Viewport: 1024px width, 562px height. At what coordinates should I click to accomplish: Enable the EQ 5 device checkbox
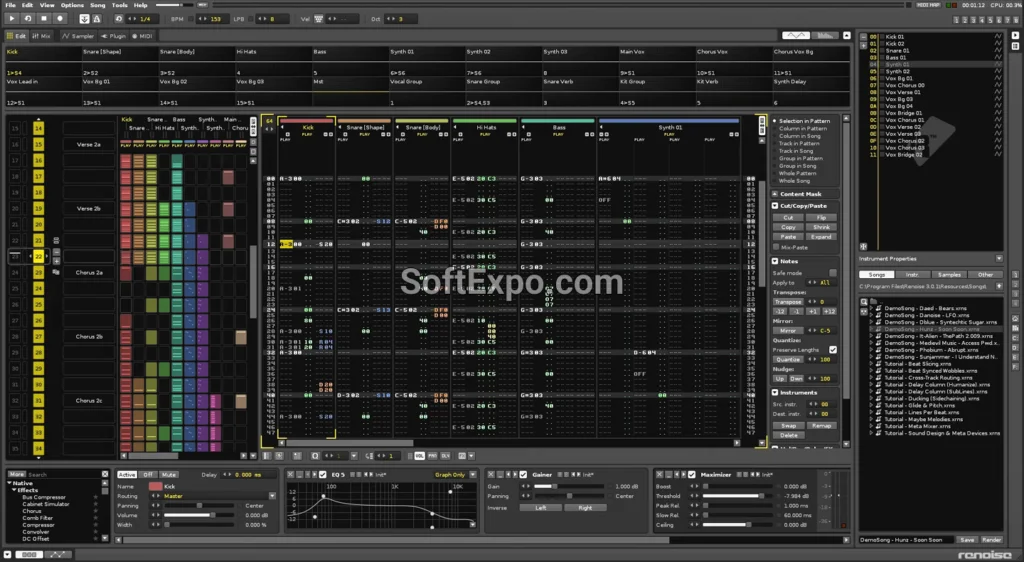tap(323, 475)
